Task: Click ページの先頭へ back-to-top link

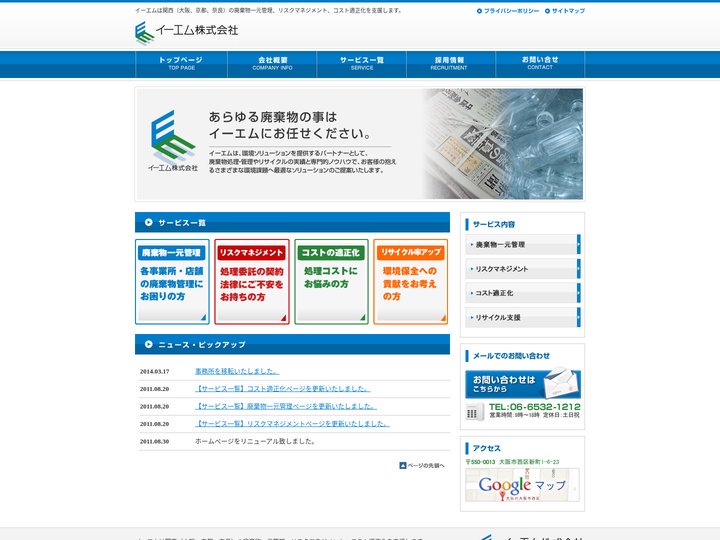Action: pyautogui.click(x=422, y=466)
